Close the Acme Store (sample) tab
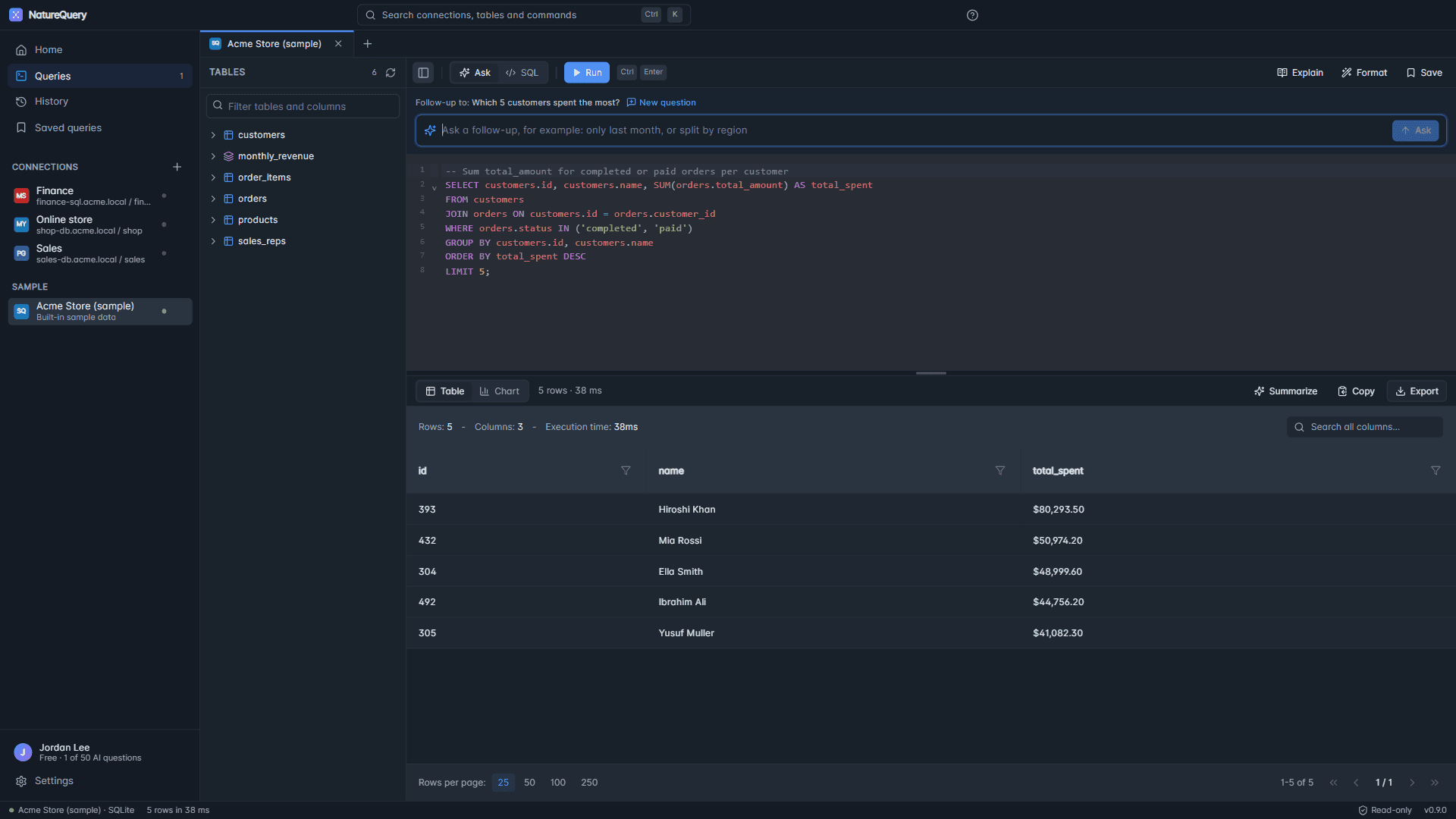 338,44
